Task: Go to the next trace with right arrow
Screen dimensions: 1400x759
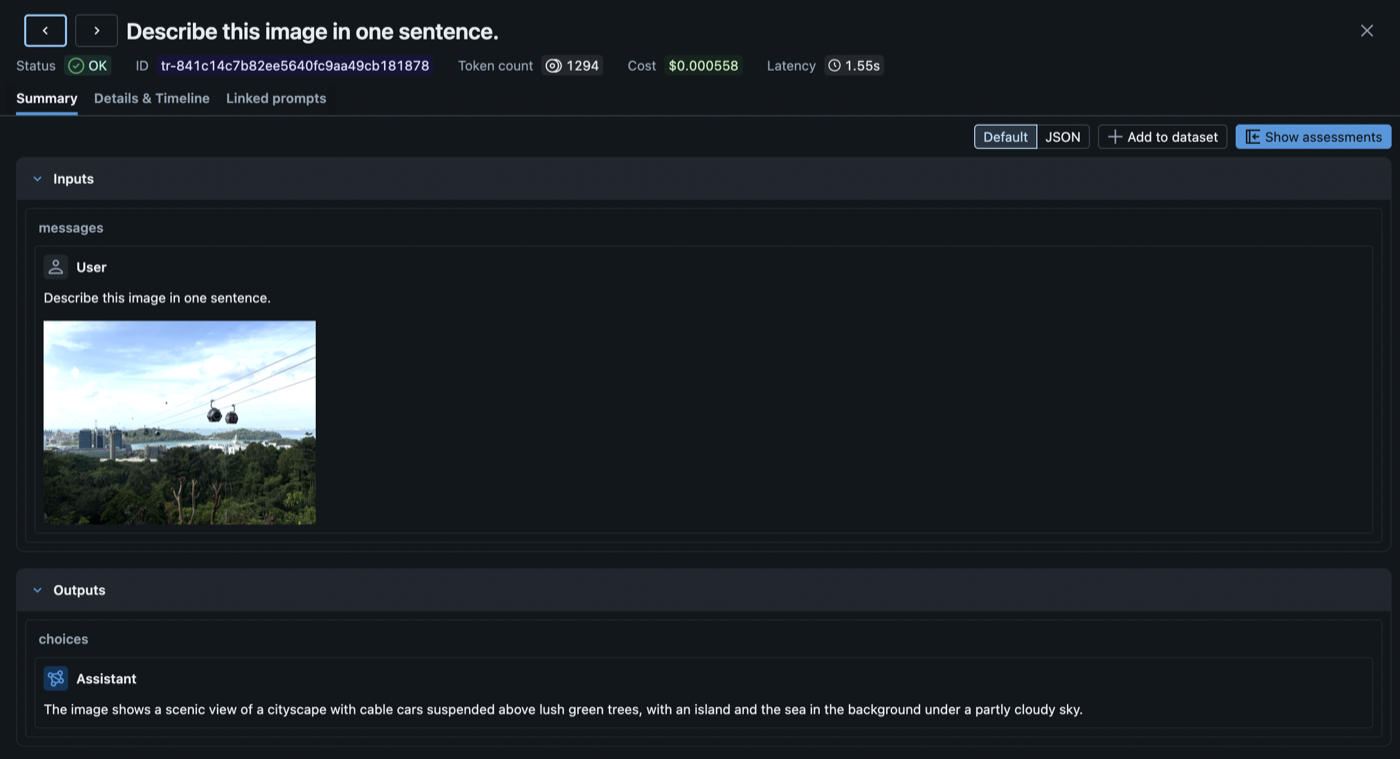Action: [x=96, y=31]
